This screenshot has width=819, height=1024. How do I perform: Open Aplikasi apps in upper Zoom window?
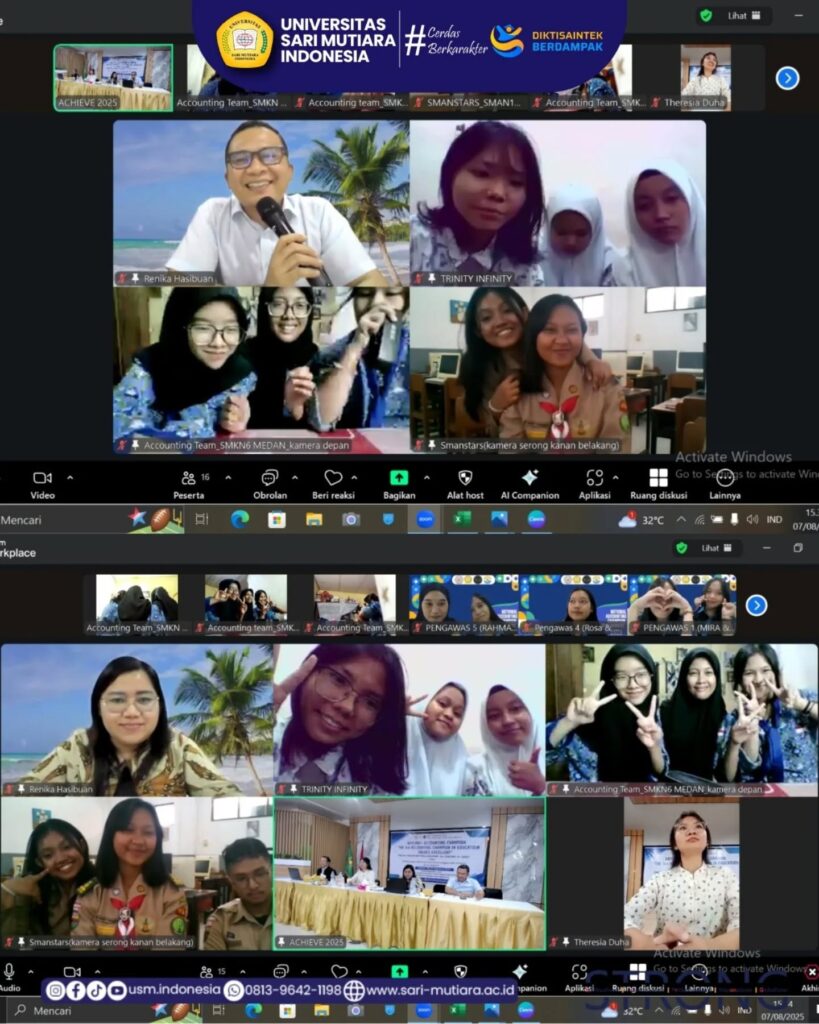pos(594,484)
